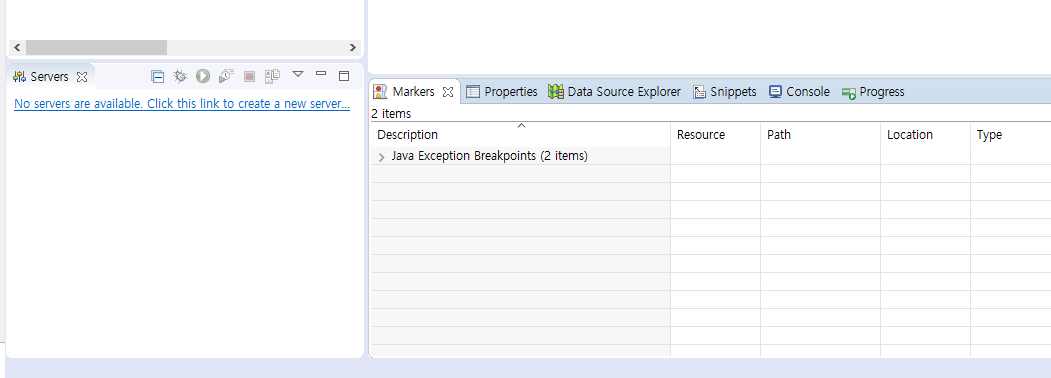Click the Snippets tab icon

pyautogui.click(x=699, y=92)
